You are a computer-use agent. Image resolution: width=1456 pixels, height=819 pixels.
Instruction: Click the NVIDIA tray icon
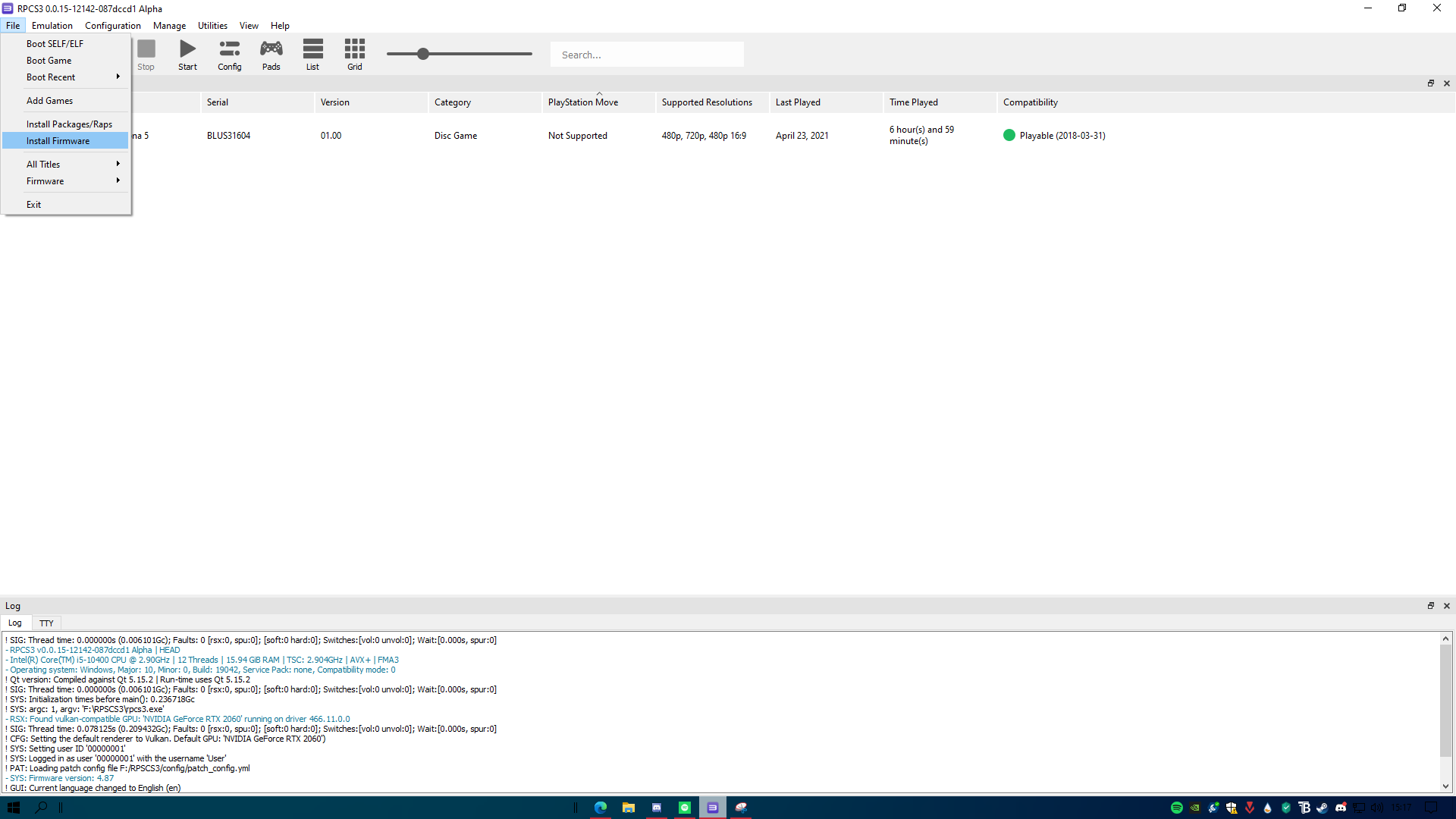click(1194, 808)
